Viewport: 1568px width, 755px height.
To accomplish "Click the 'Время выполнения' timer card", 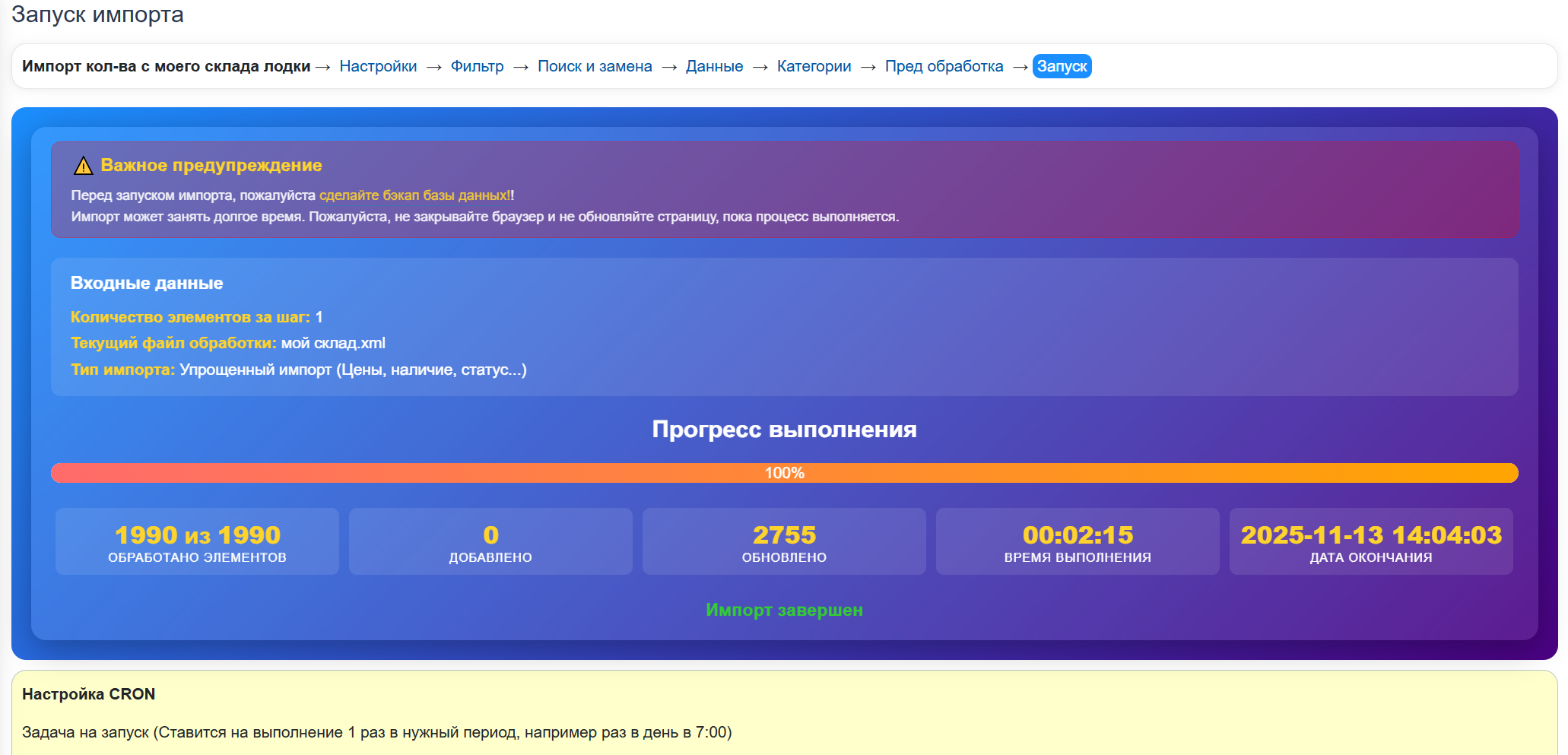I will [1078, 541].
